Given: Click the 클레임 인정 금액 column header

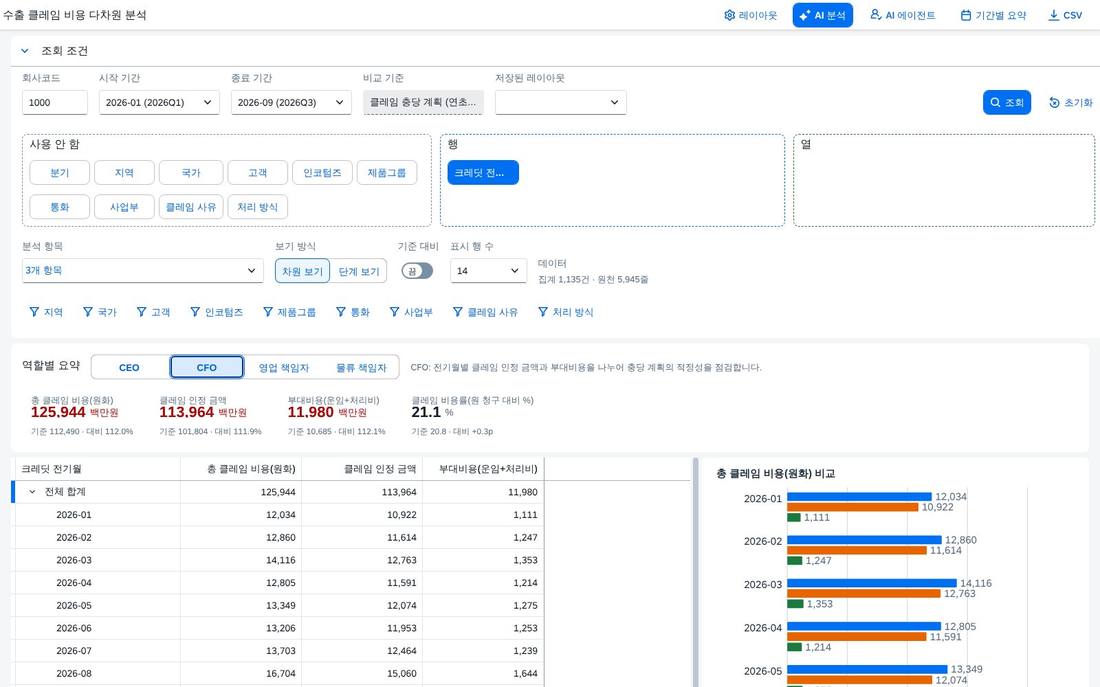Looking at the screenshot, I should coord(362,469).
